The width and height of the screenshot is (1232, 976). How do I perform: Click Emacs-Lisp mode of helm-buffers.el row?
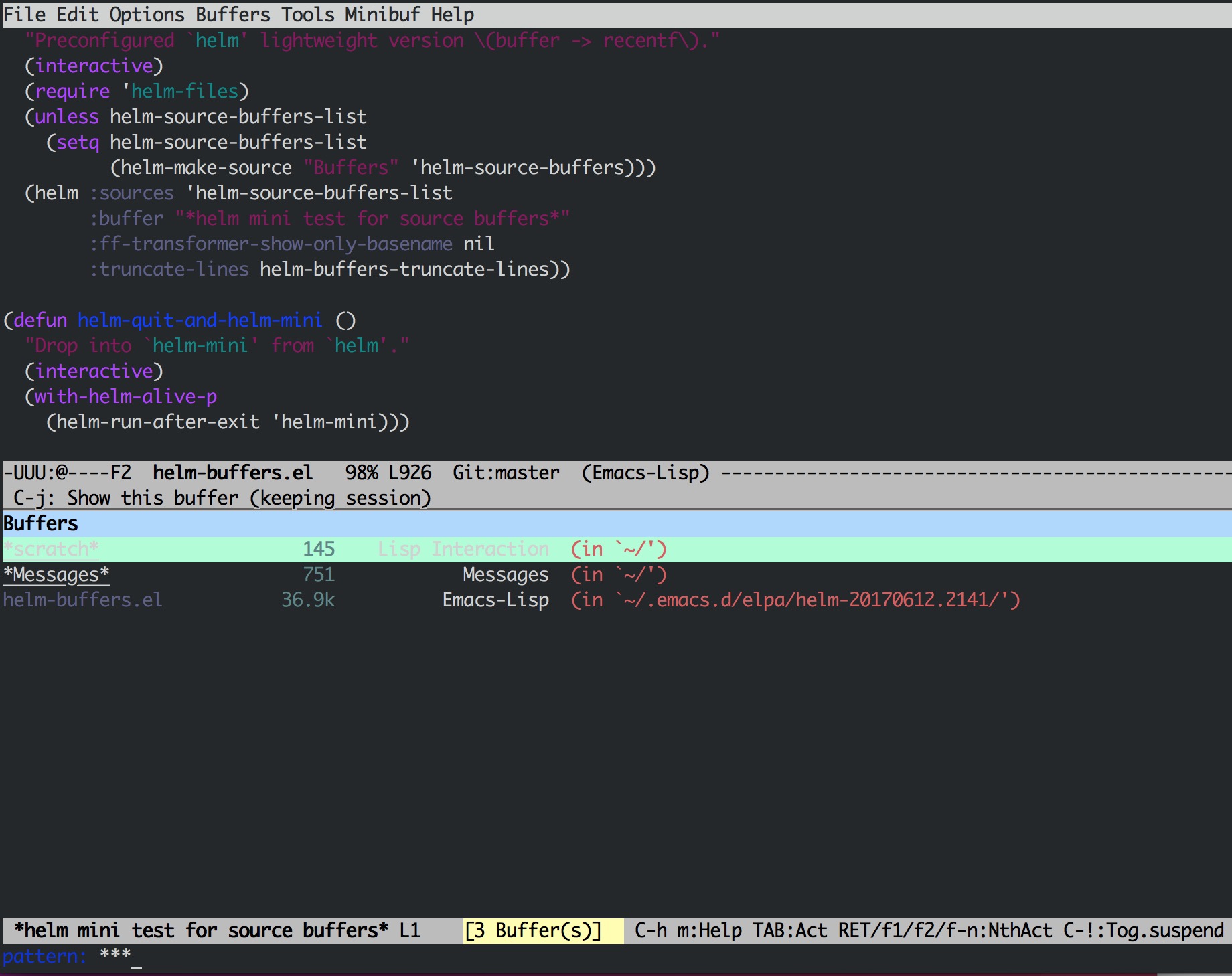coord(495,600)
